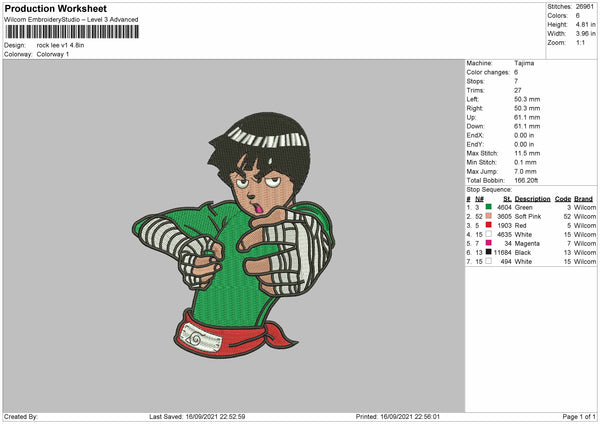600x424 pixels.
Task: Click the barcode under the worksheet title
Action: (72, 32)
